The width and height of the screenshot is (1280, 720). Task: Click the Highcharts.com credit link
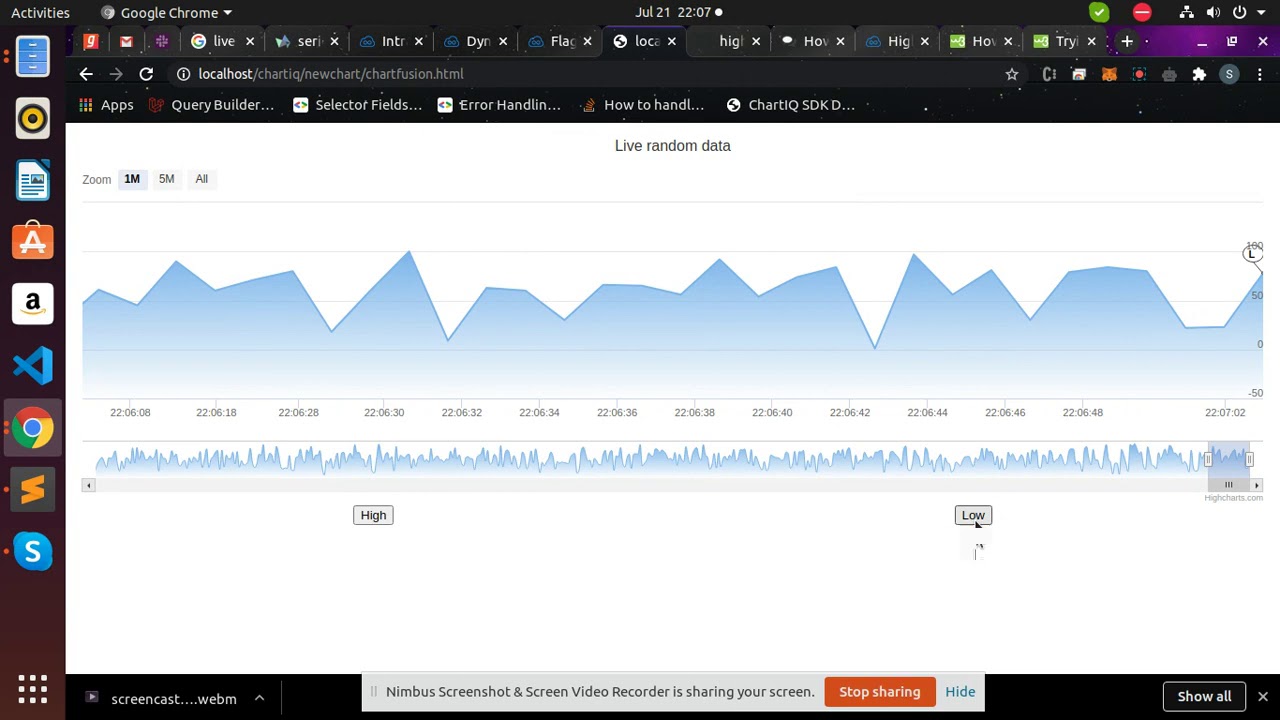pyautogui.click(x=1233, y=498)
